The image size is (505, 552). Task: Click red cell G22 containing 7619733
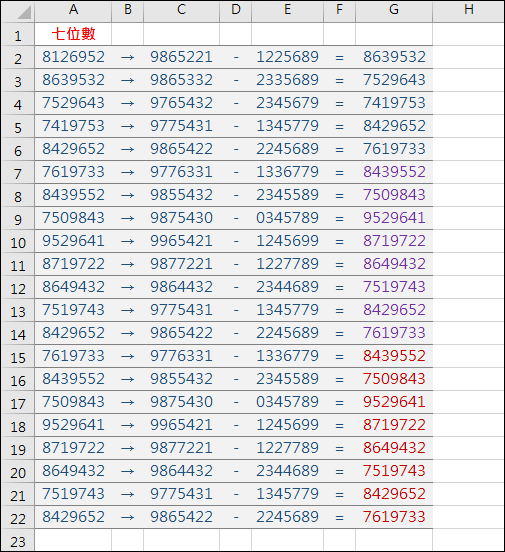394,517
